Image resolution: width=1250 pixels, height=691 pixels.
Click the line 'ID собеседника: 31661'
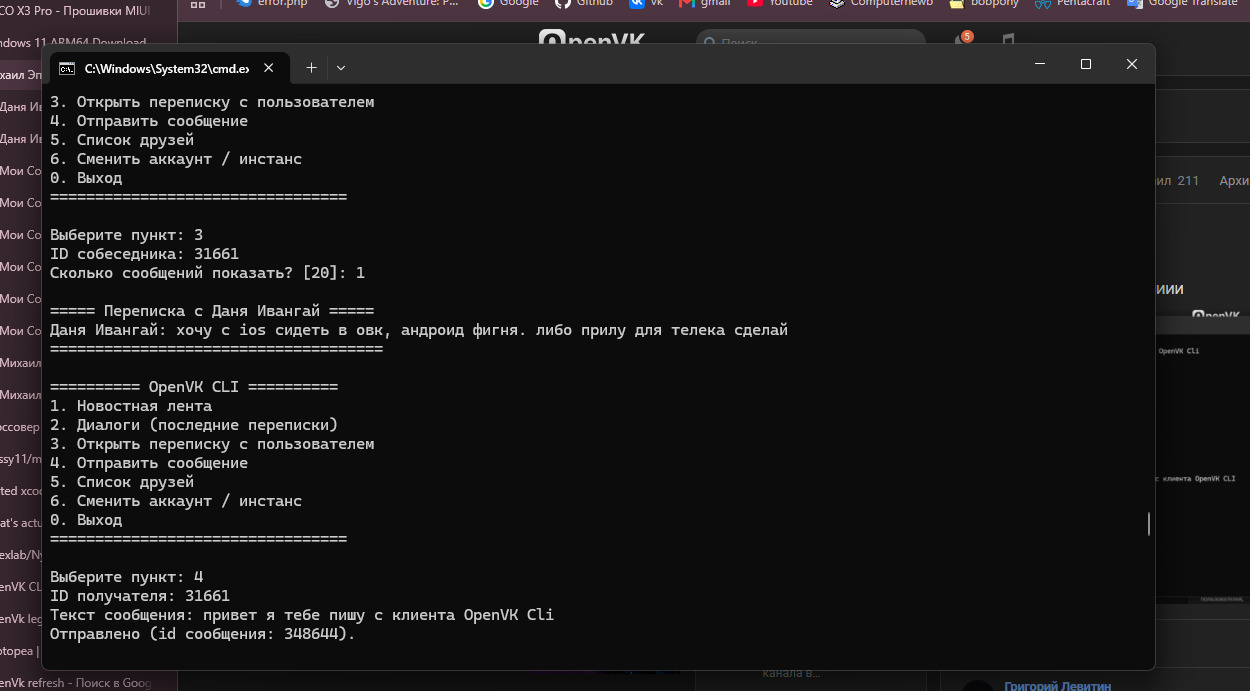145,254
